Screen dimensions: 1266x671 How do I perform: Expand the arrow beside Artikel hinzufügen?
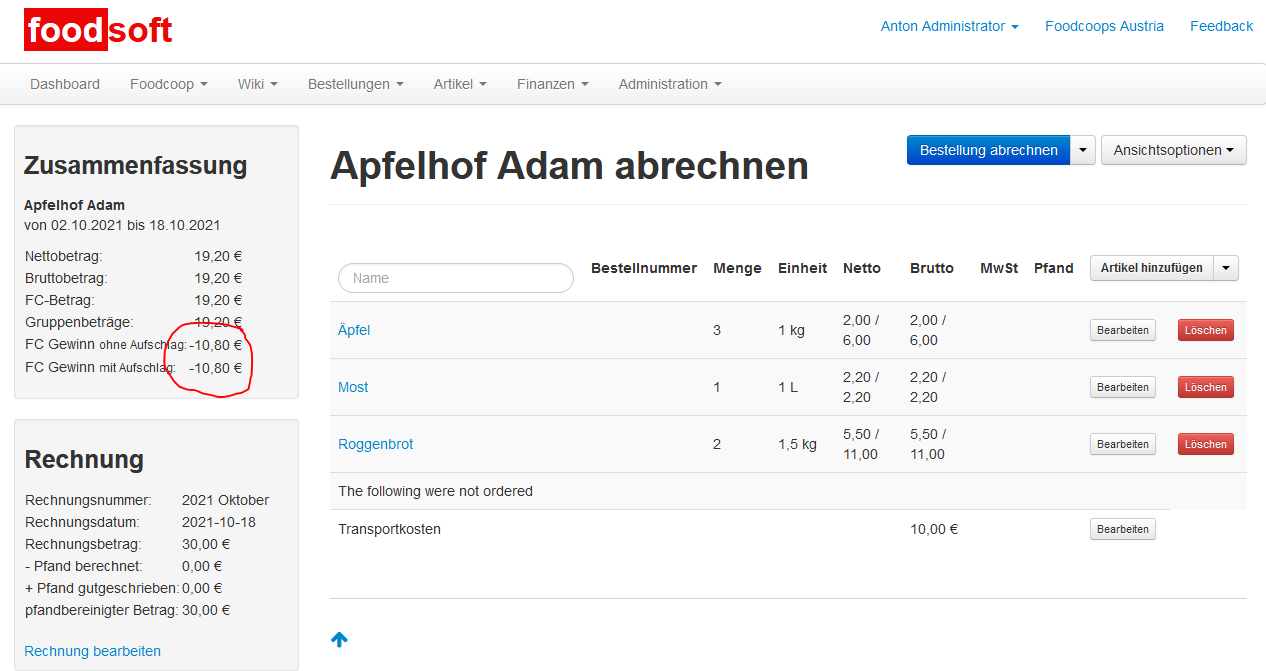[x=1226, y=268]
